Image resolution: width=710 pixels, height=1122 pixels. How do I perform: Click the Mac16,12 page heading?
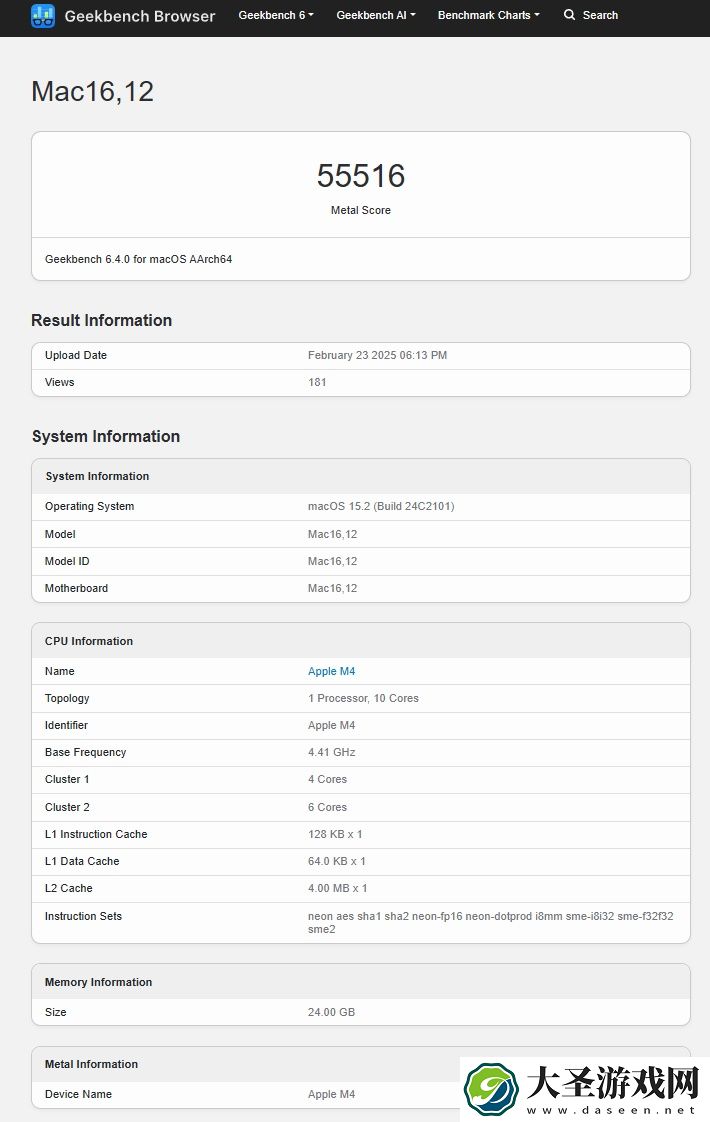tap(92, 92)
